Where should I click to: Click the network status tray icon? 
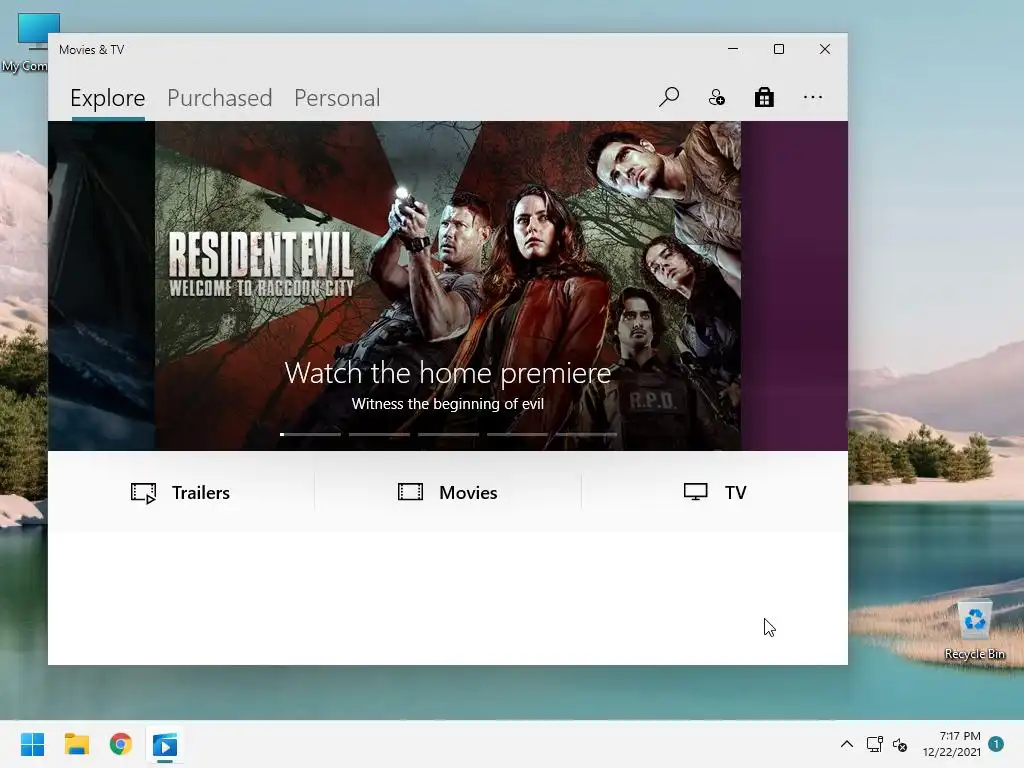point(874,744)
